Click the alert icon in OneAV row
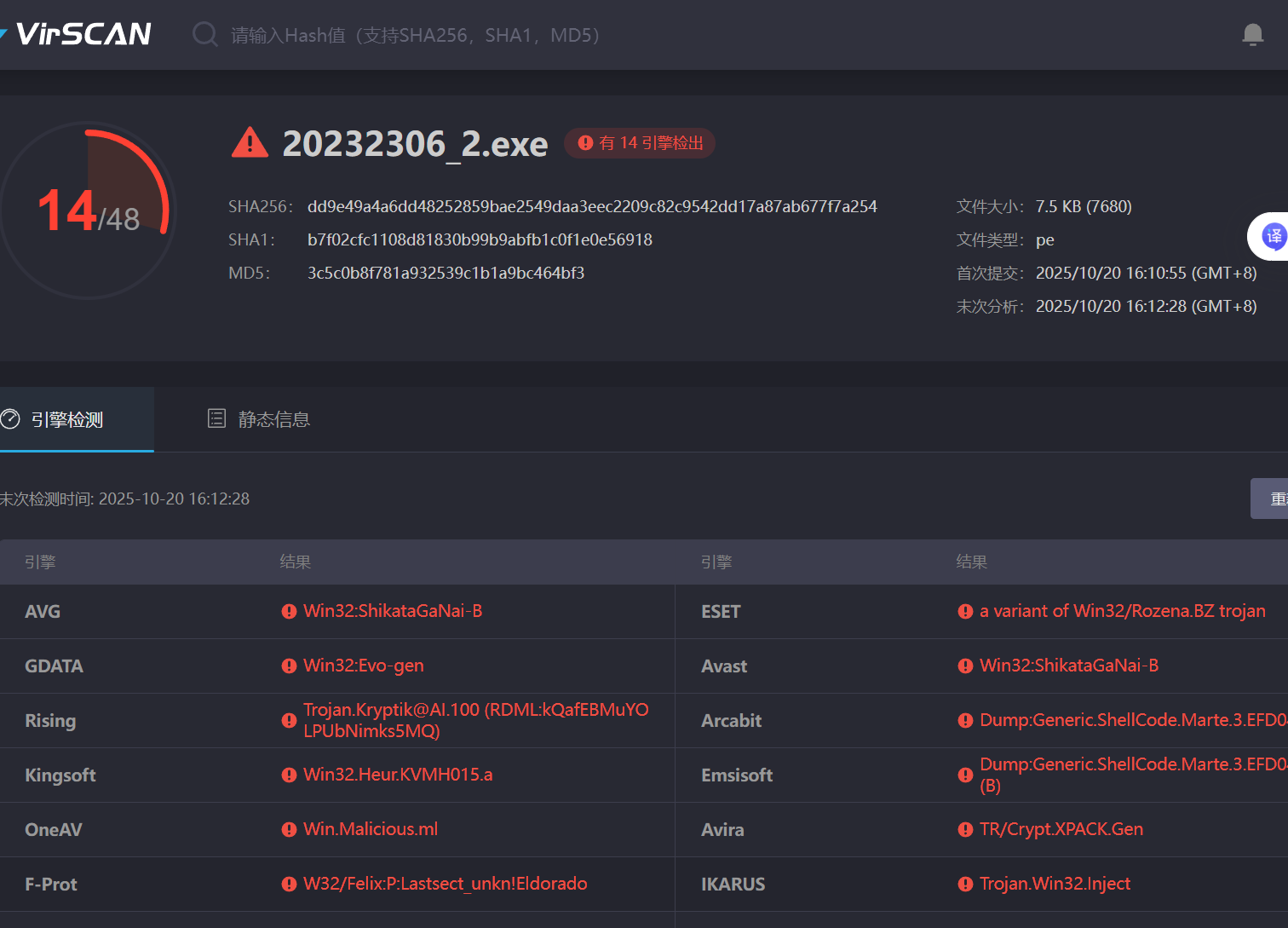The width and height of the screenshot is (1288, 928). tap(289, 829)
